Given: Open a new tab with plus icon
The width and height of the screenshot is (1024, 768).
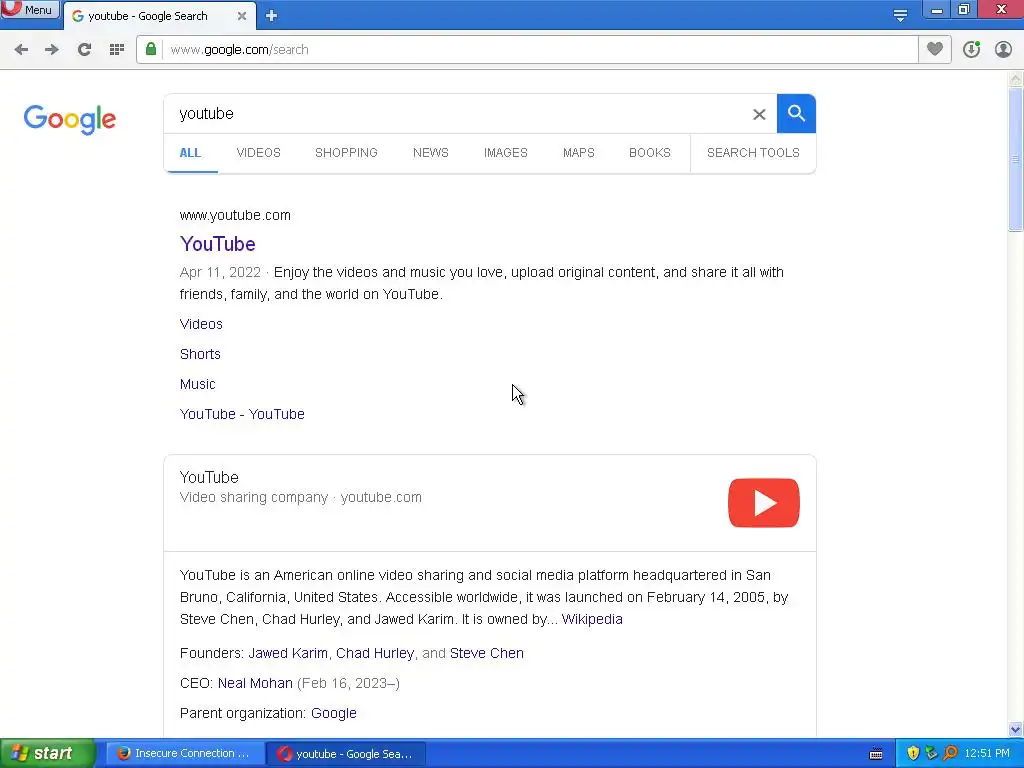Looking at the screenshot, I should pos(272,16).
